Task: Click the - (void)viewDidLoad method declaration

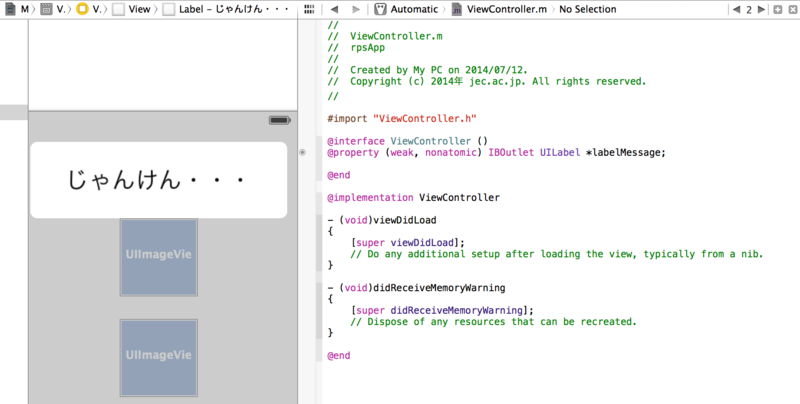Action: (382, 220)
